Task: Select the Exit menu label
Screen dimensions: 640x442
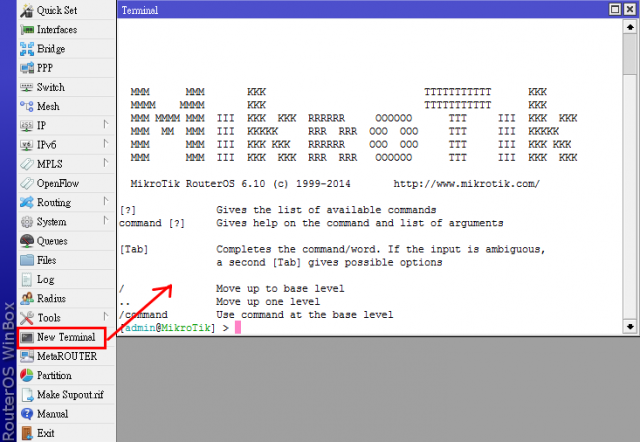Action: pos(45,433)
